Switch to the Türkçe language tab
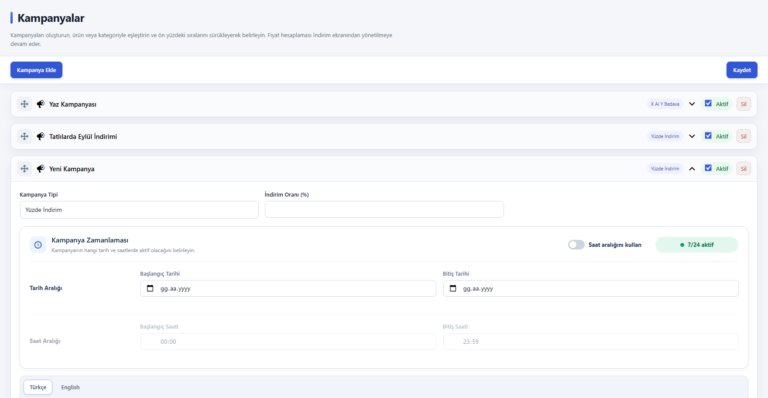The image size is (768, 398). (x=38, y=387)
